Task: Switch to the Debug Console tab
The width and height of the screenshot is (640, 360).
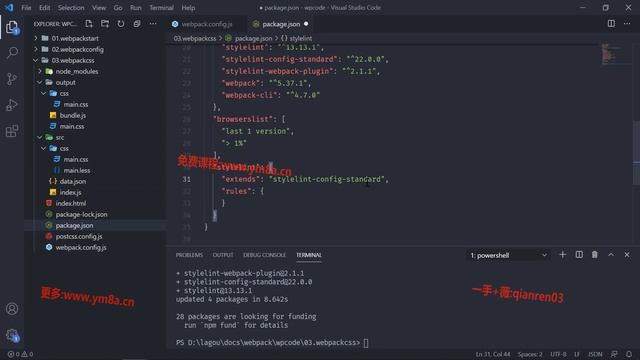Action: (x=264, y=255)
